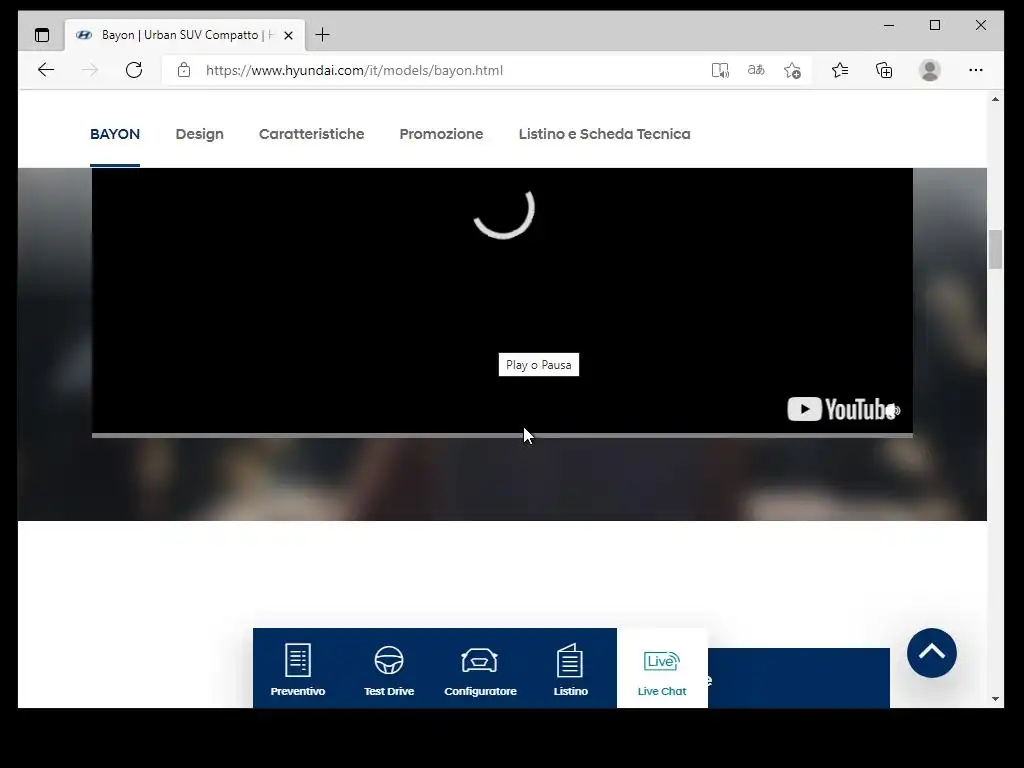
Task: Click the page vertical scrollbar thumb
Action: (x=995, y=249)
